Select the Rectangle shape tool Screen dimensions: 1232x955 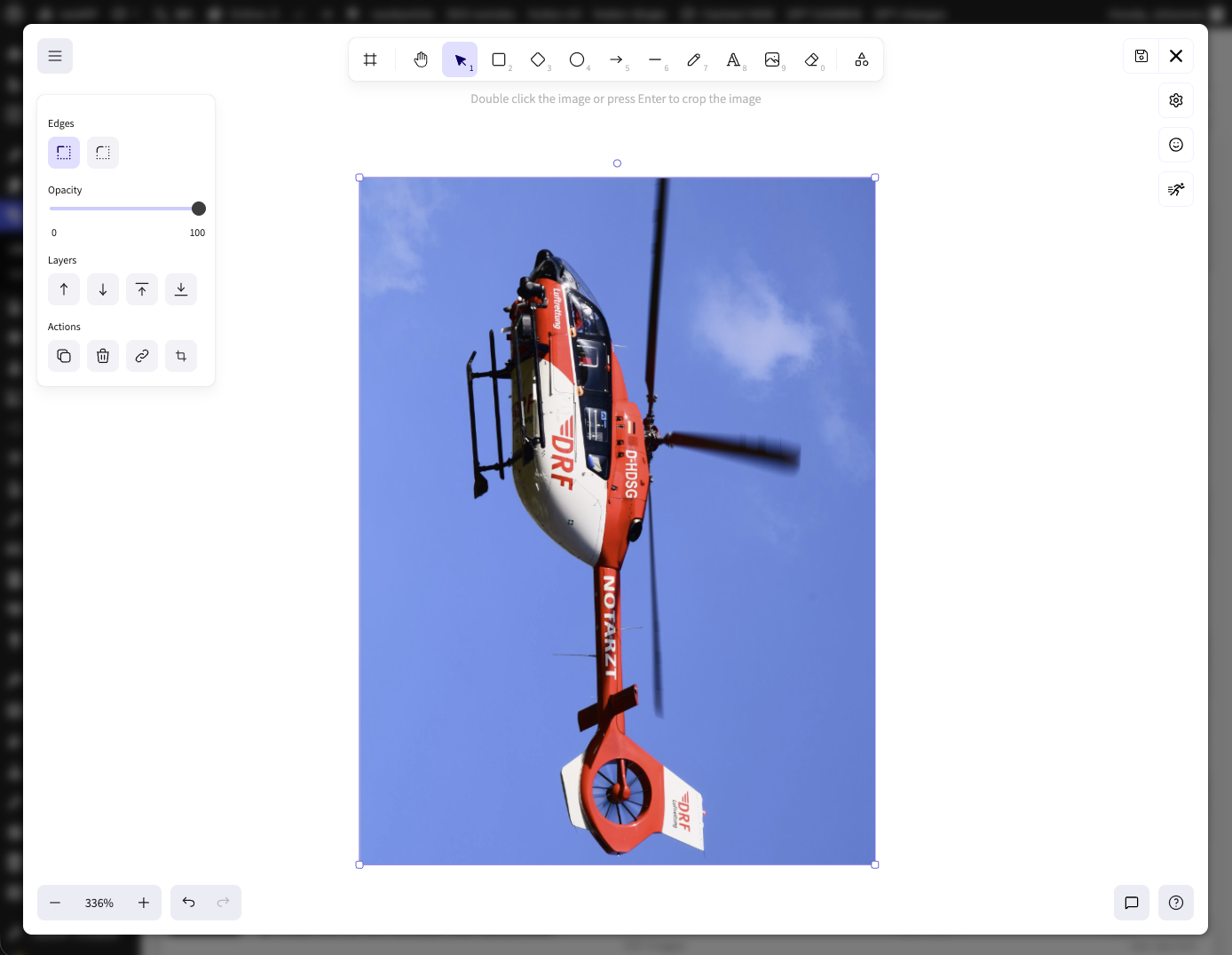click(499, 59)
